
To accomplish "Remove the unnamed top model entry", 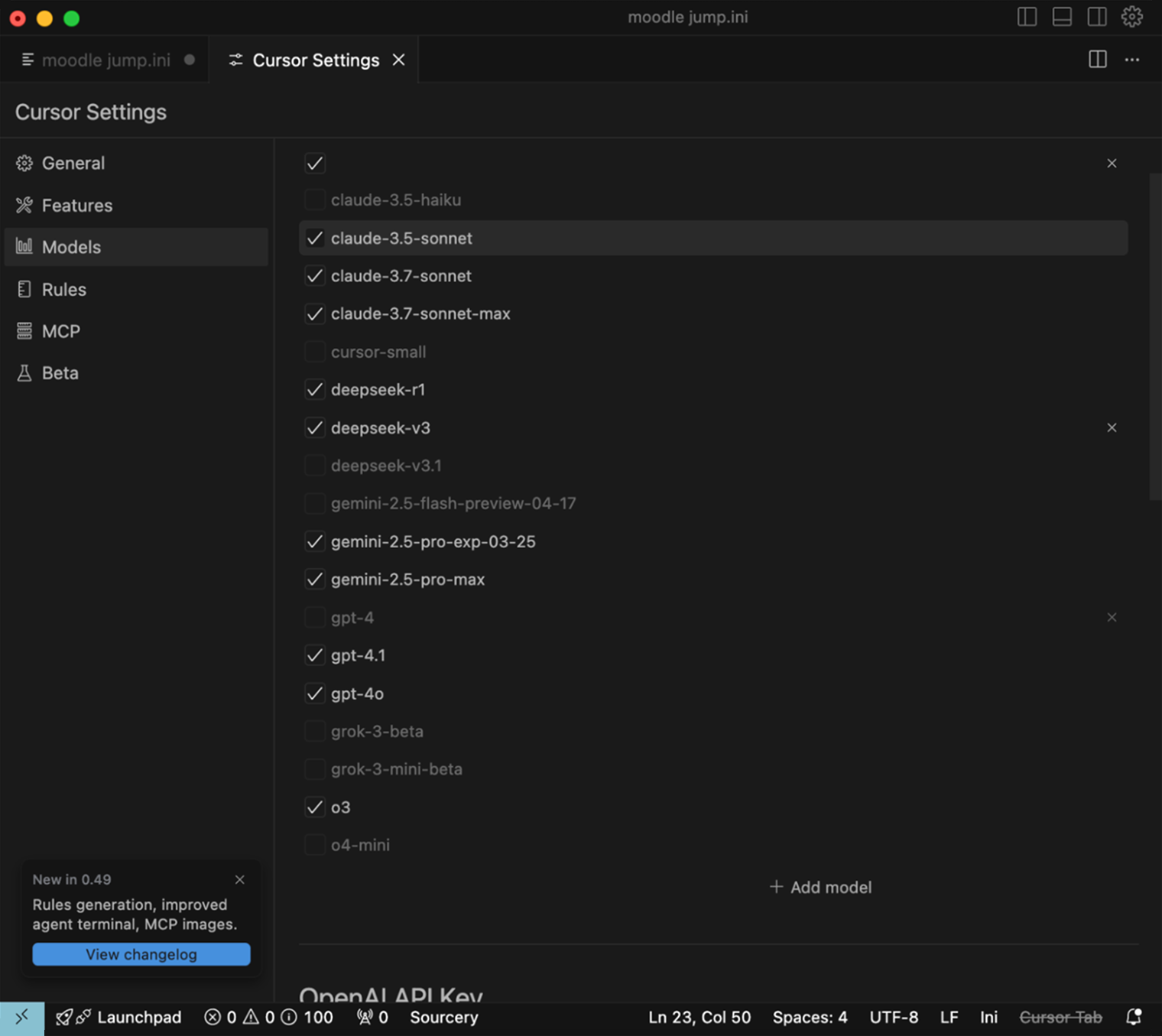I will click(1112, 163).
